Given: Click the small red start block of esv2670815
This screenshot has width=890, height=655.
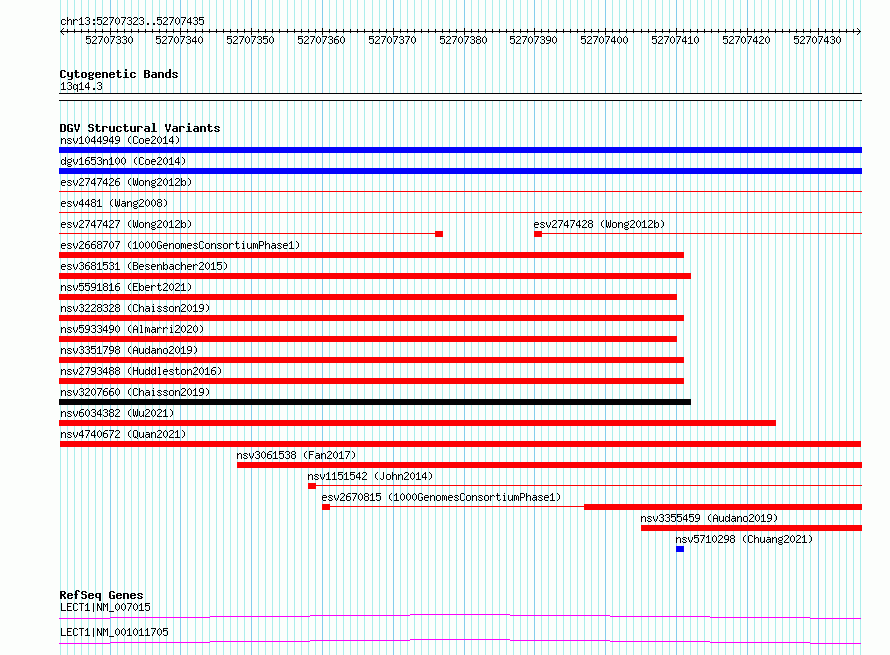Looking at the screenshot, I should (x=326, y=507).
